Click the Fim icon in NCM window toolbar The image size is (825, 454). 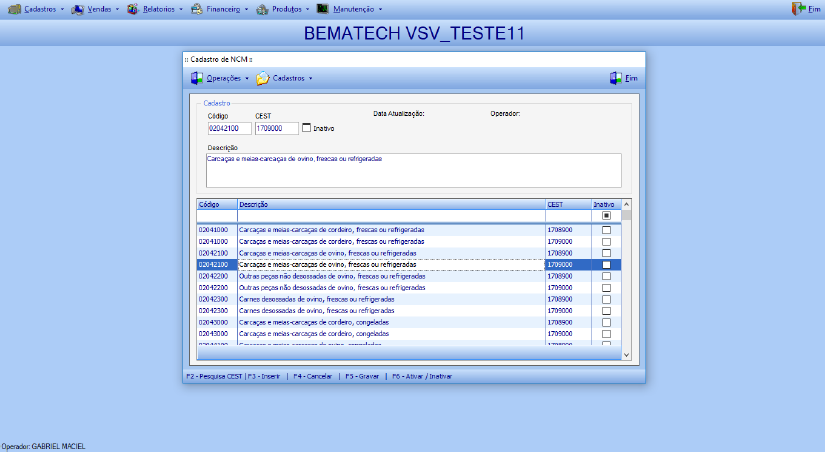pyautogui.click(x=616, y=78)
